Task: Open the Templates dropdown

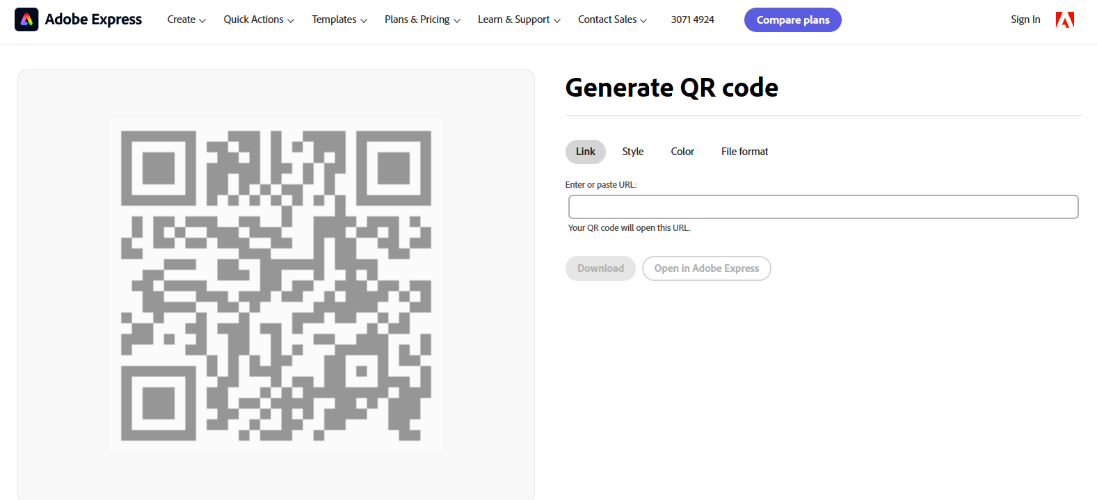Action: click(x=339, y=20)
